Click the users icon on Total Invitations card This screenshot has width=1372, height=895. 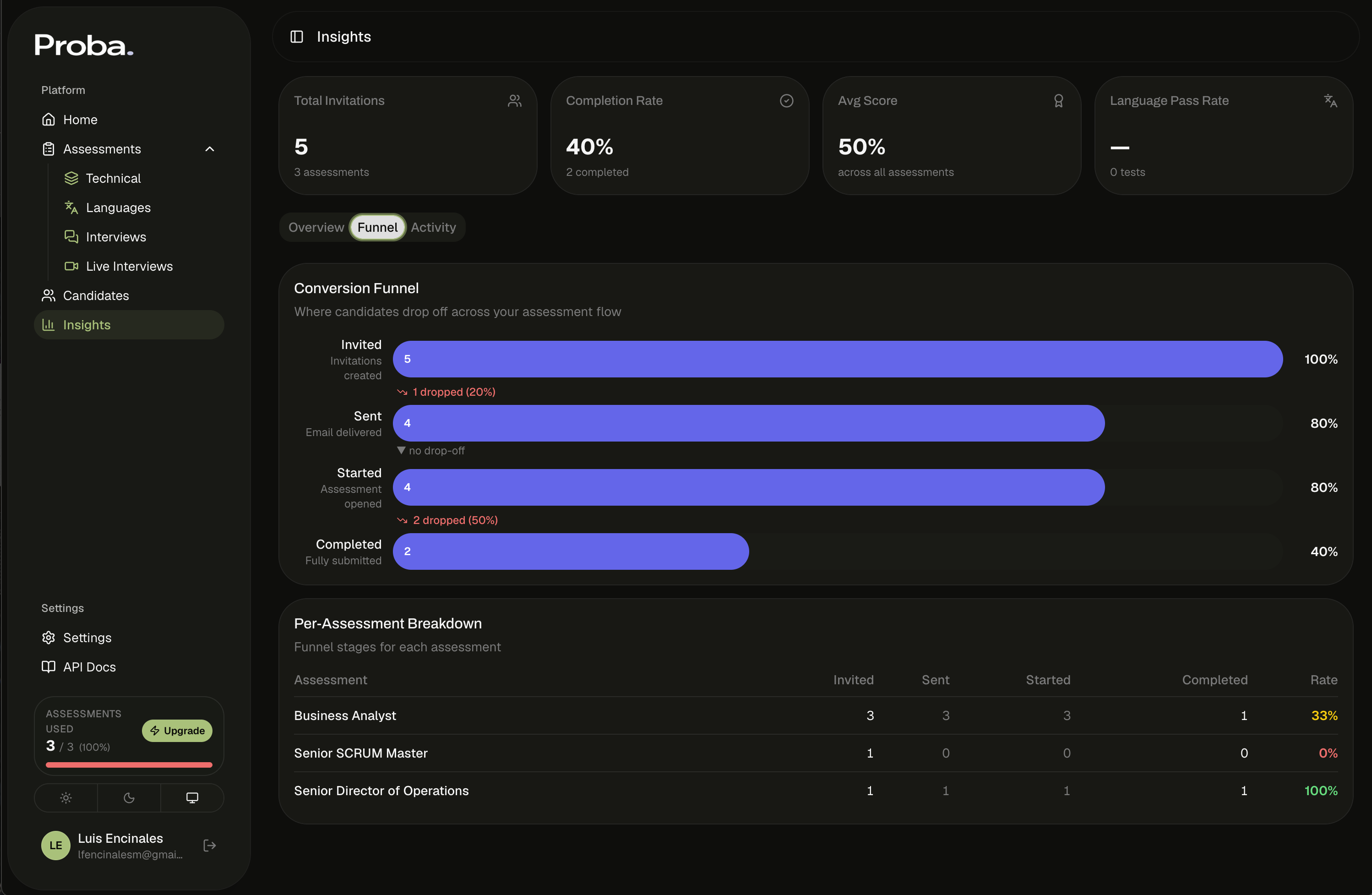514,101
